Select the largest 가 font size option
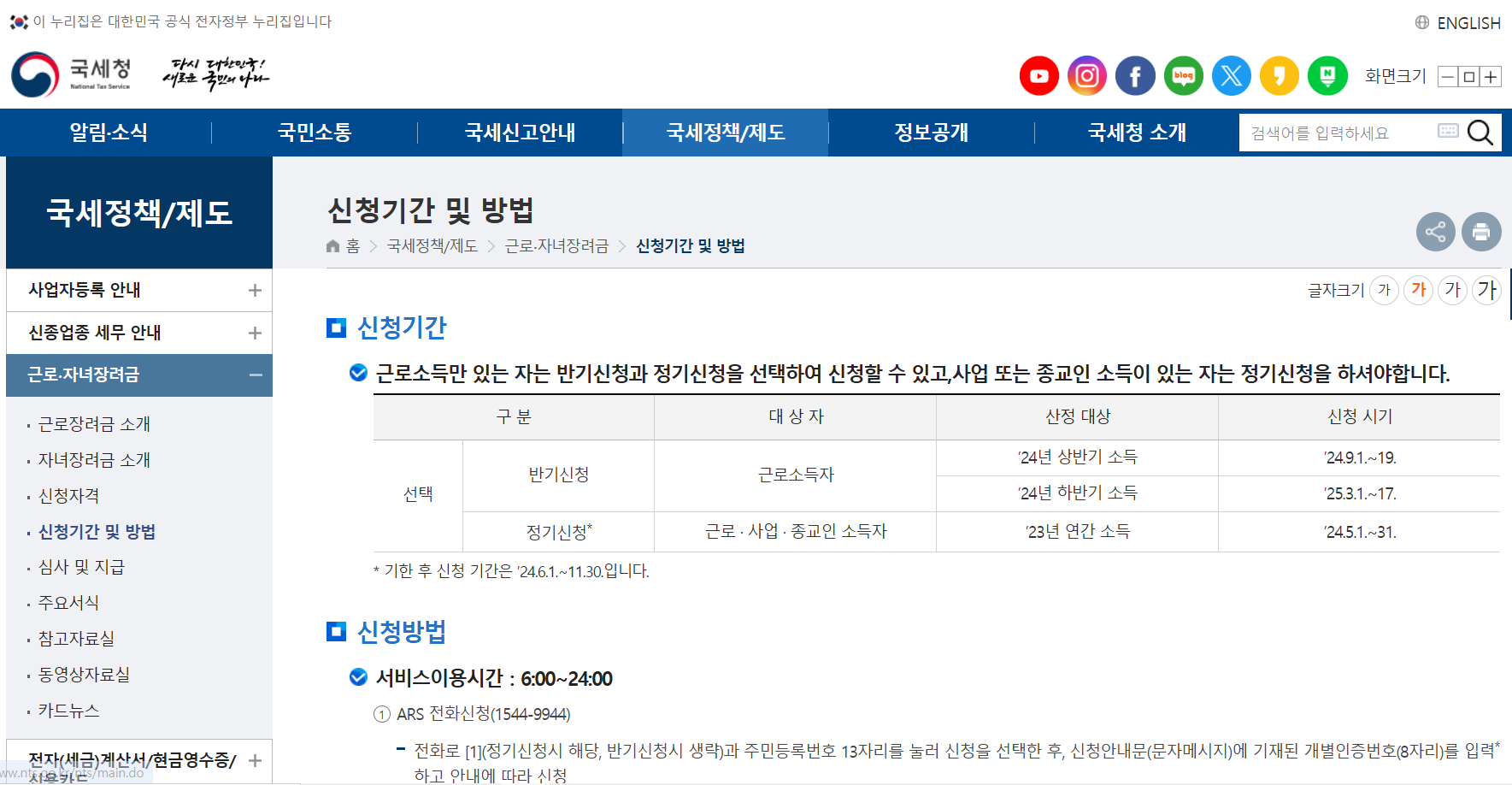 tap(1486, 290)
